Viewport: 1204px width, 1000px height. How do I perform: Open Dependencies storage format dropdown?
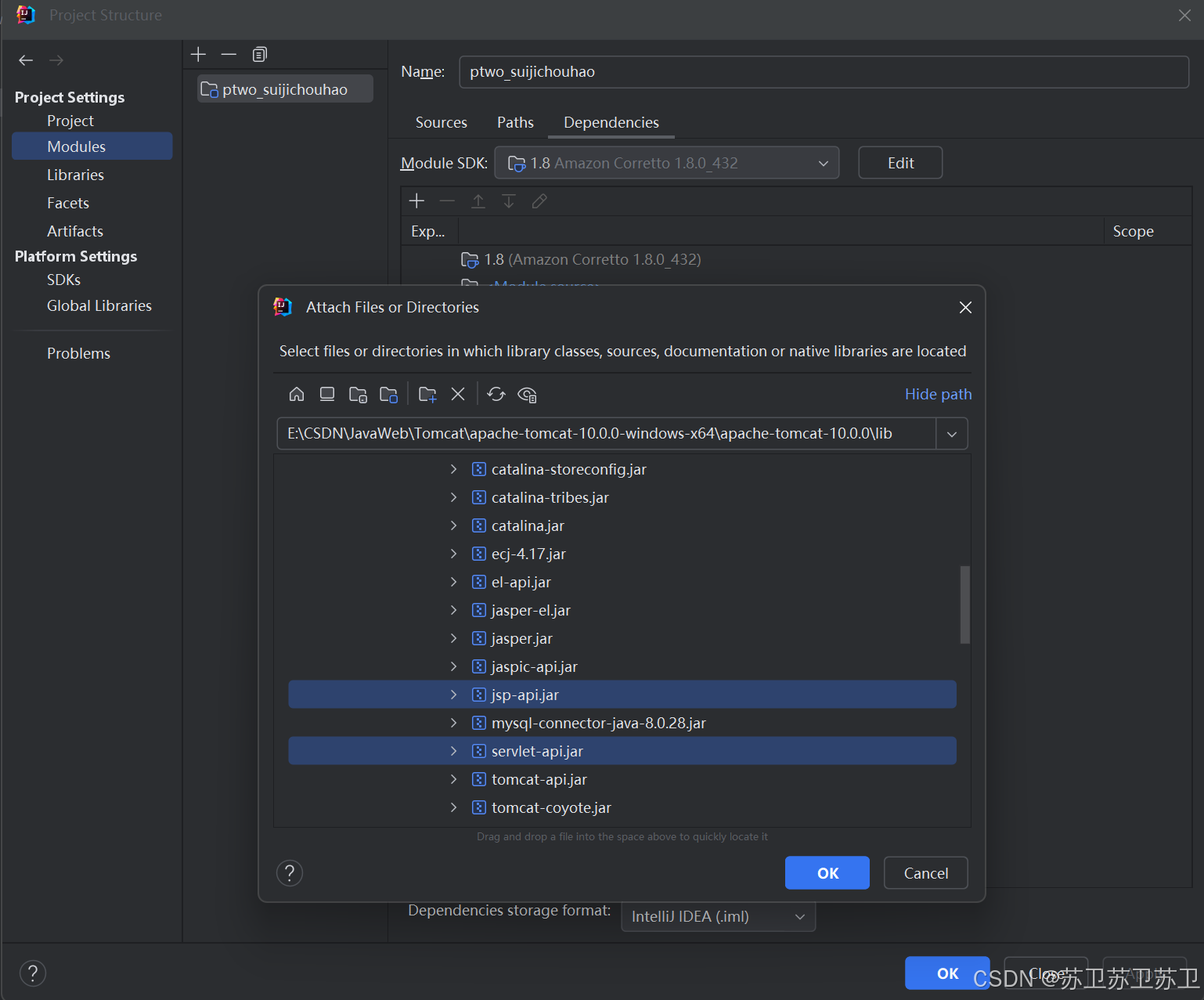(x=719, y=916)
